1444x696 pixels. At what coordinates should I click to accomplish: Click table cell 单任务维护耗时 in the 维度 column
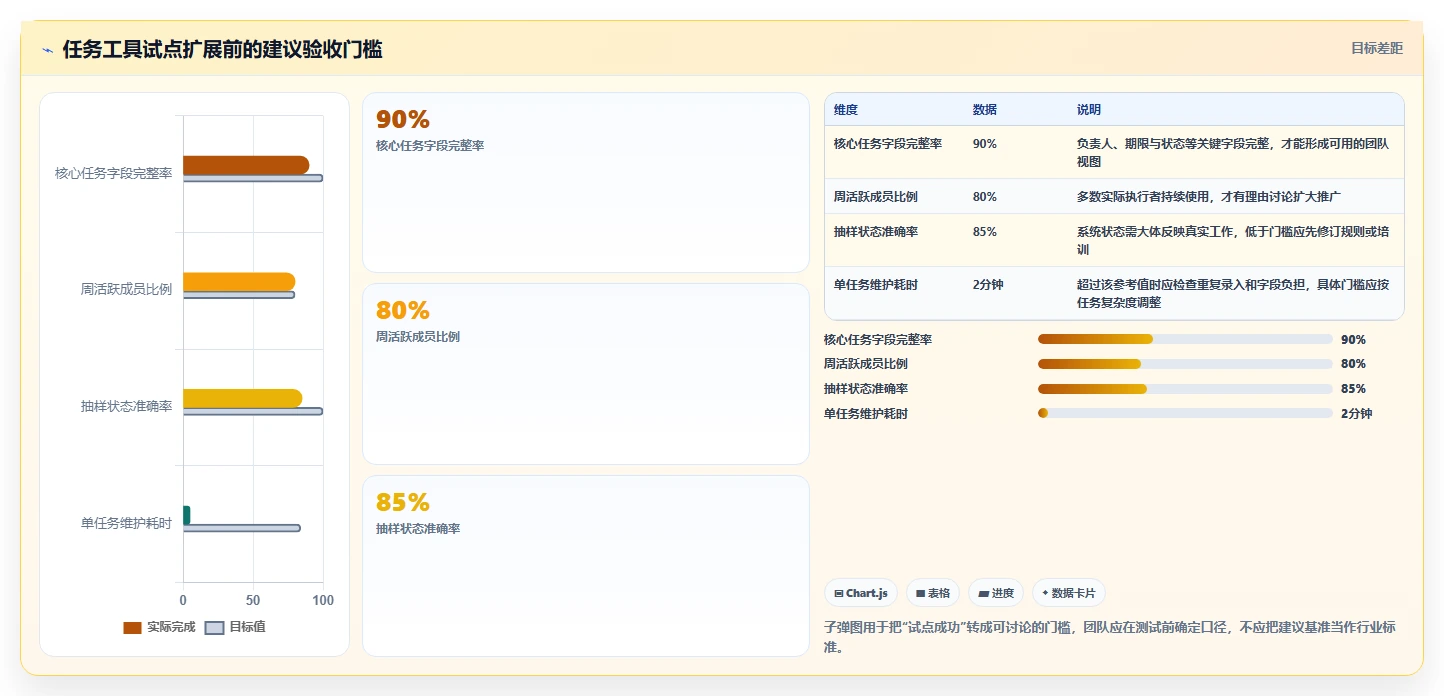(x=876, y=285)
